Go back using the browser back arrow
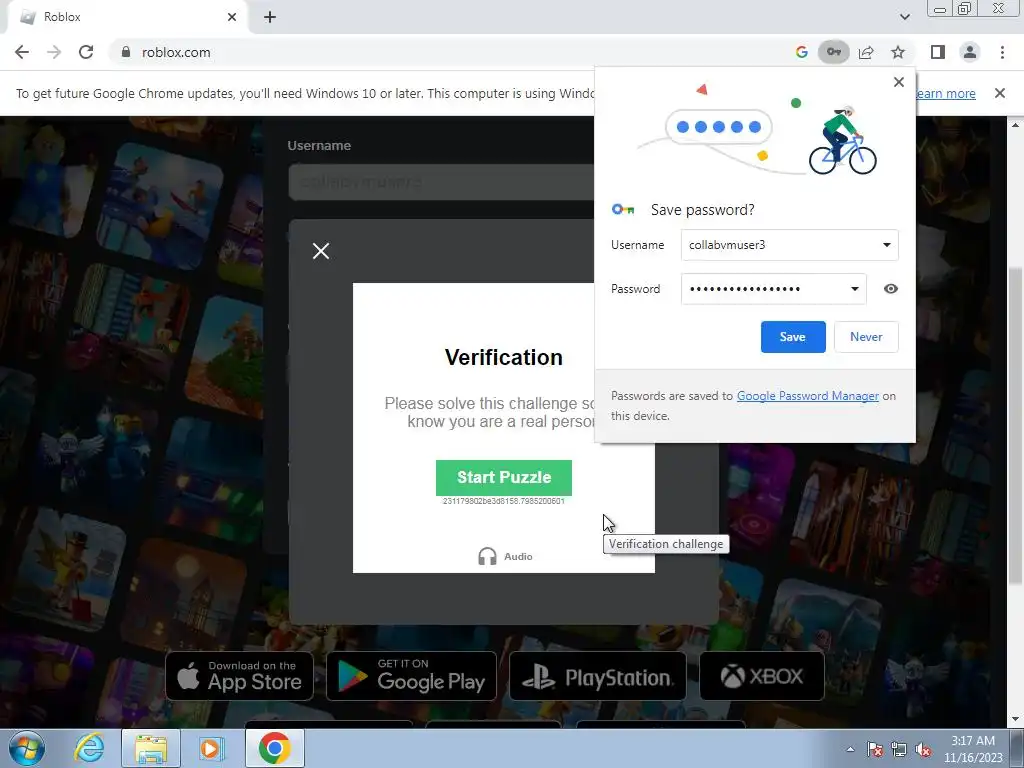 22,52
